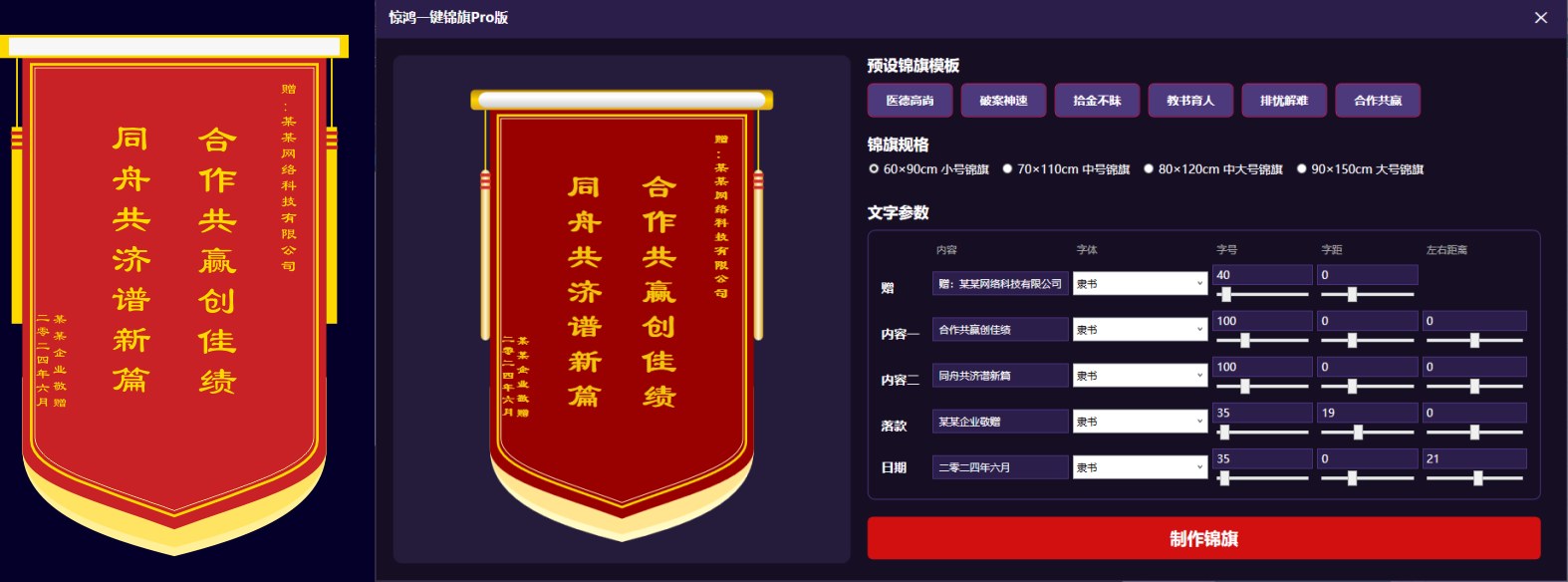Click the 预设锦旗模板 section heading

(913, 66)
